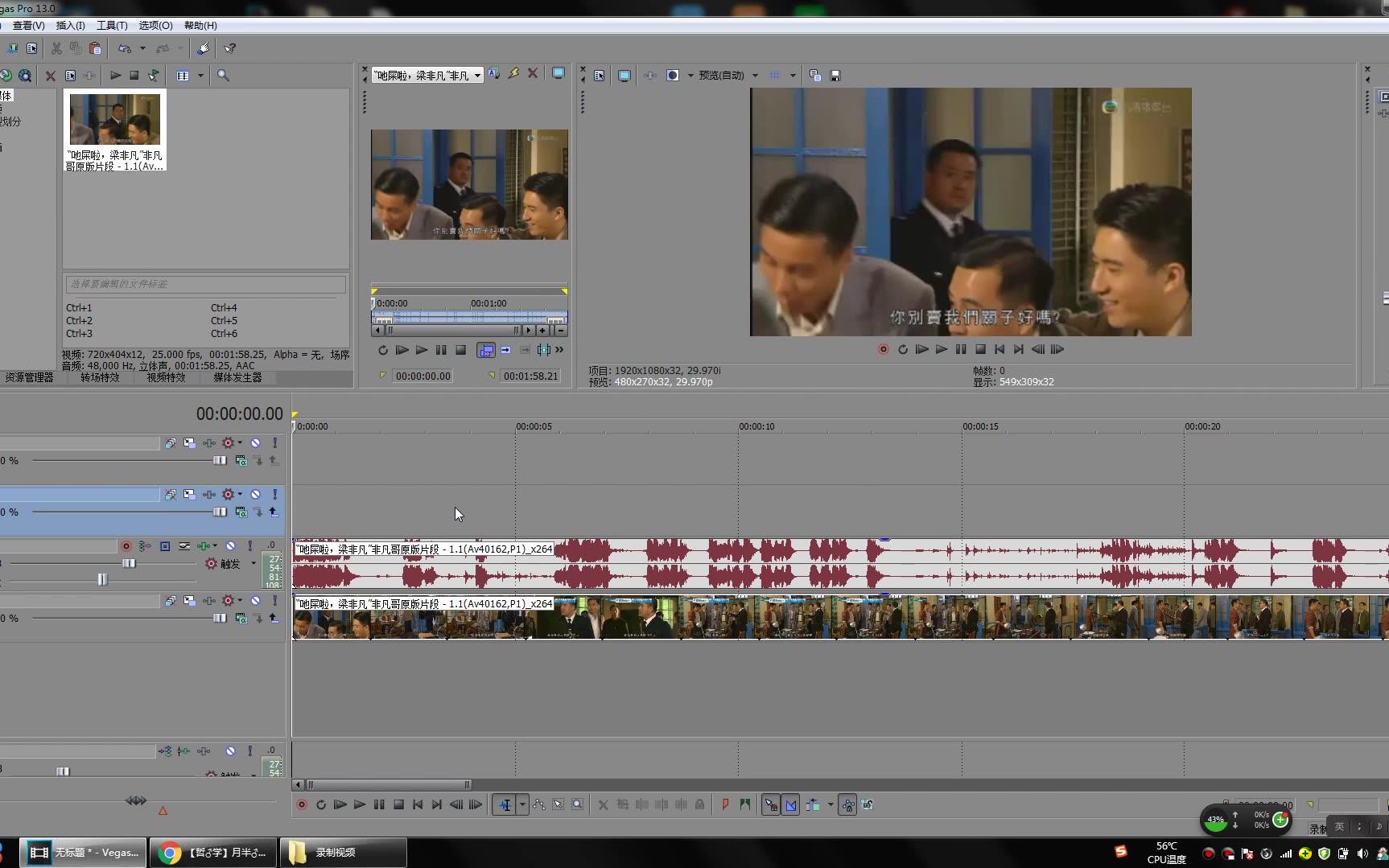
Task: Open the trimmer media name dropdown
Action: coord(477,76)
